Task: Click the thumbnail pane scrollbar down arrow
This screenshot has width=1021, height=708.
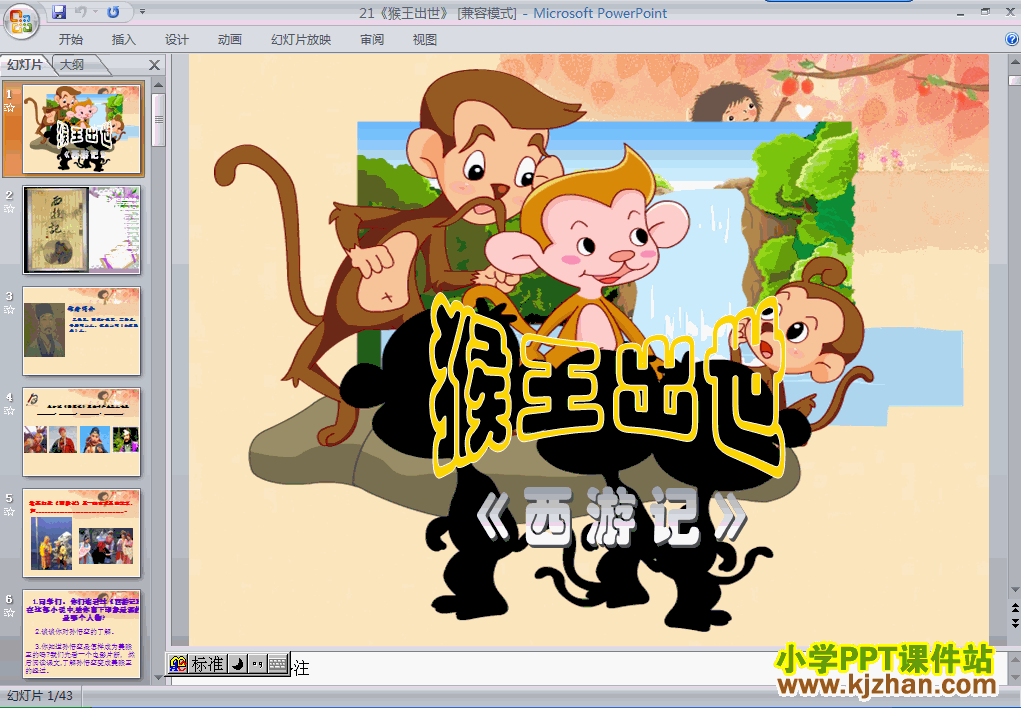Action: pos(158,677)
